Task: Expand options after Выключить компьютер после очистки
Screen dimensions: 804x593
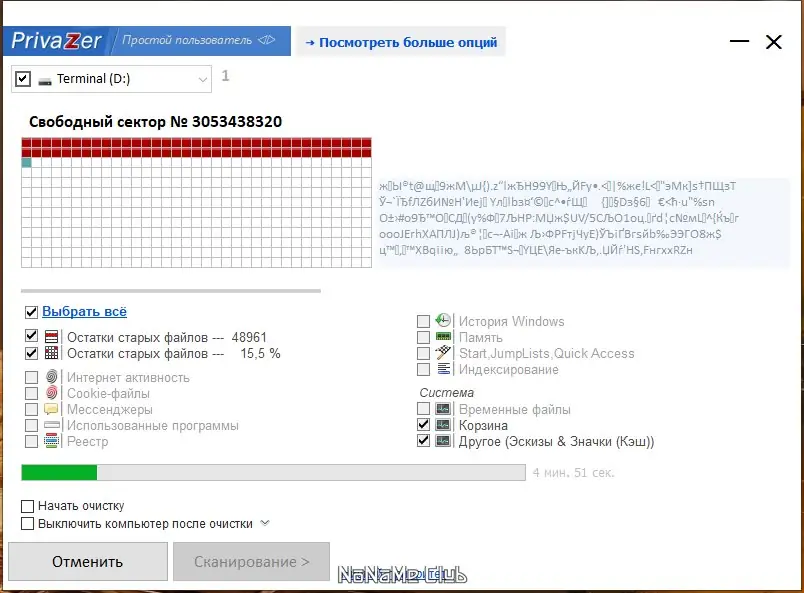Action: point(265,523)
